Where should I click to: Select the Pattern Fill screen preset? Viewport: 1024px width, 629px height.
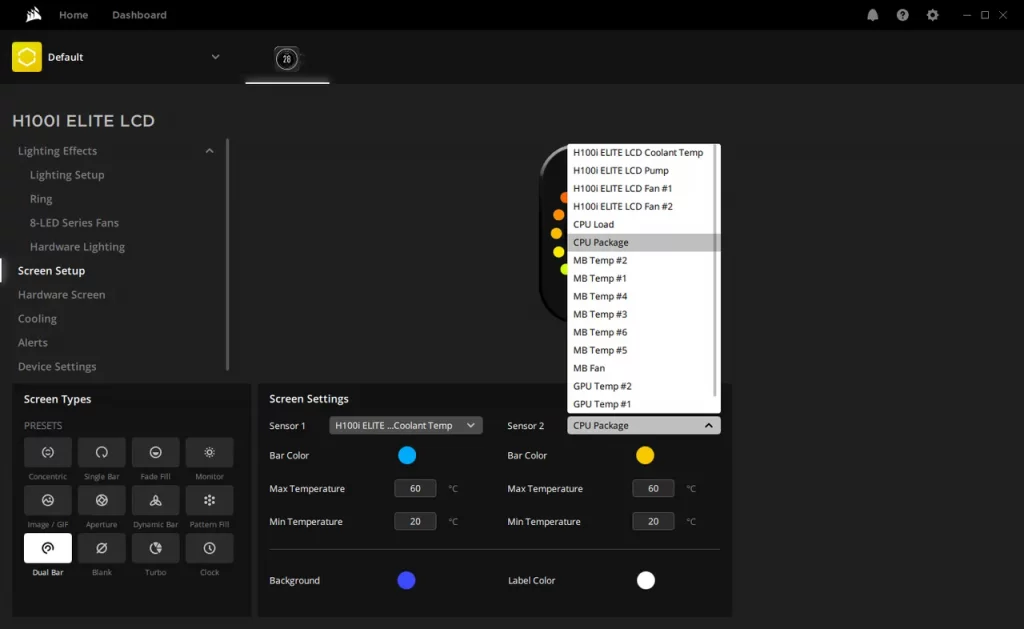210,500
